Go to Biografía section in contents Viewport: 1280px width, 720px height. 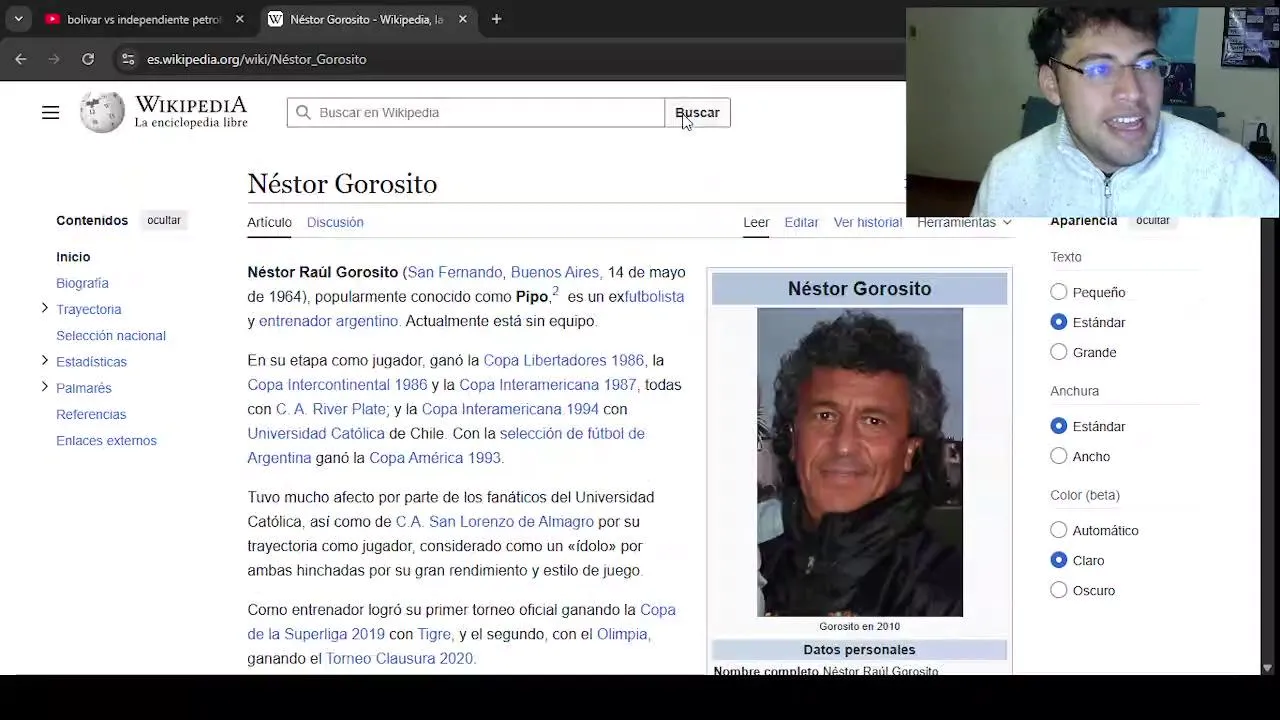coord(82,283)
